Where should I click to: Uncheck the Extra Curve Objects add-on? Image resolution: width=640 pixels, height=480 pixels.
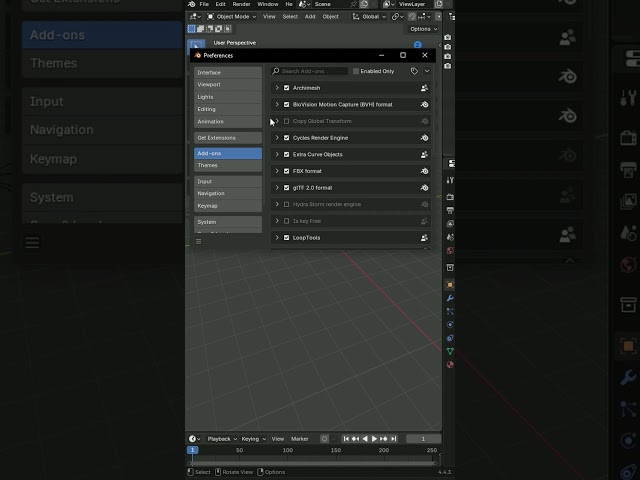click(287, 154)
